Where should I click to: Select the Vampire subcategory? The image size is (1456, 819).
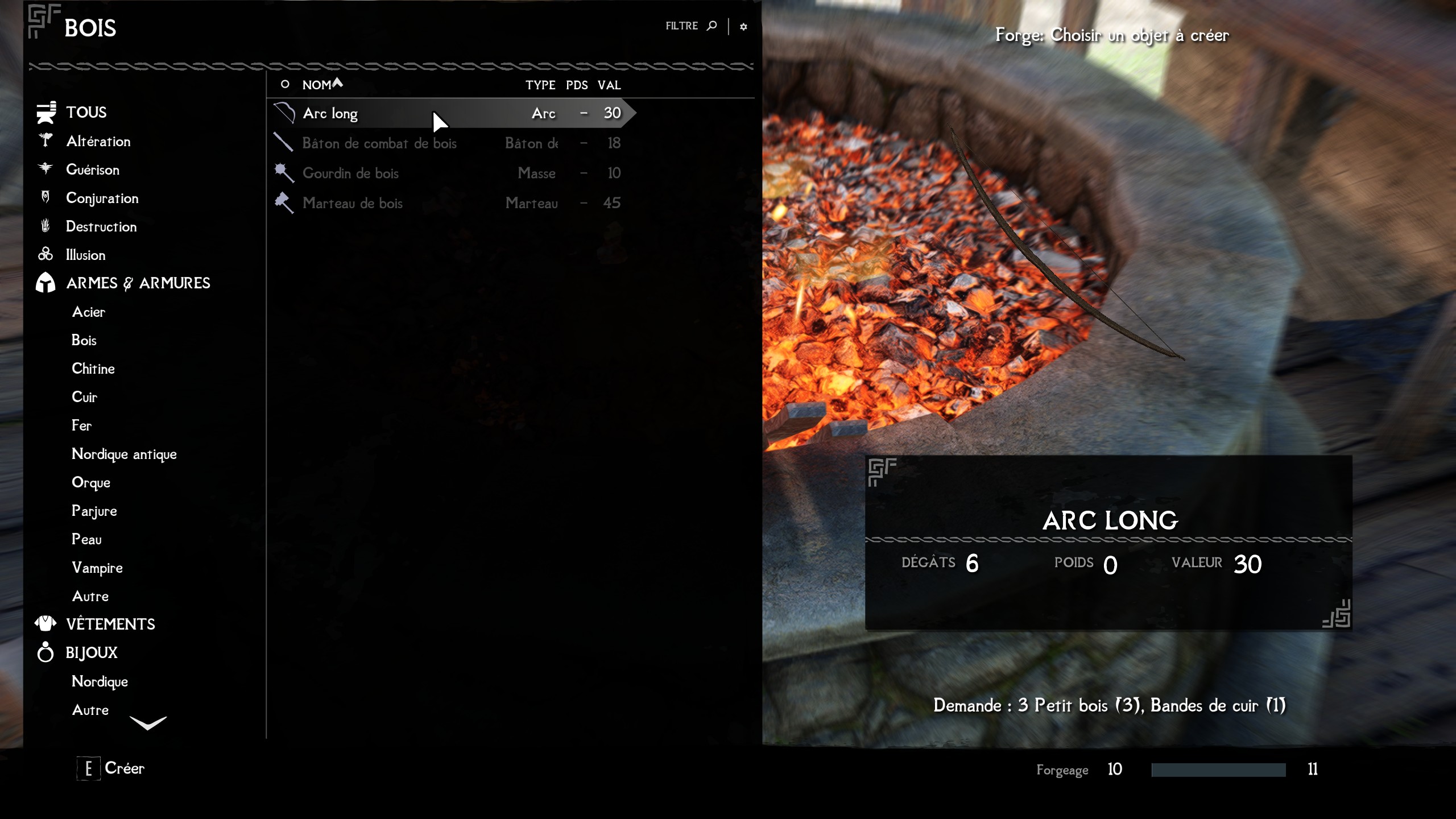97,568
